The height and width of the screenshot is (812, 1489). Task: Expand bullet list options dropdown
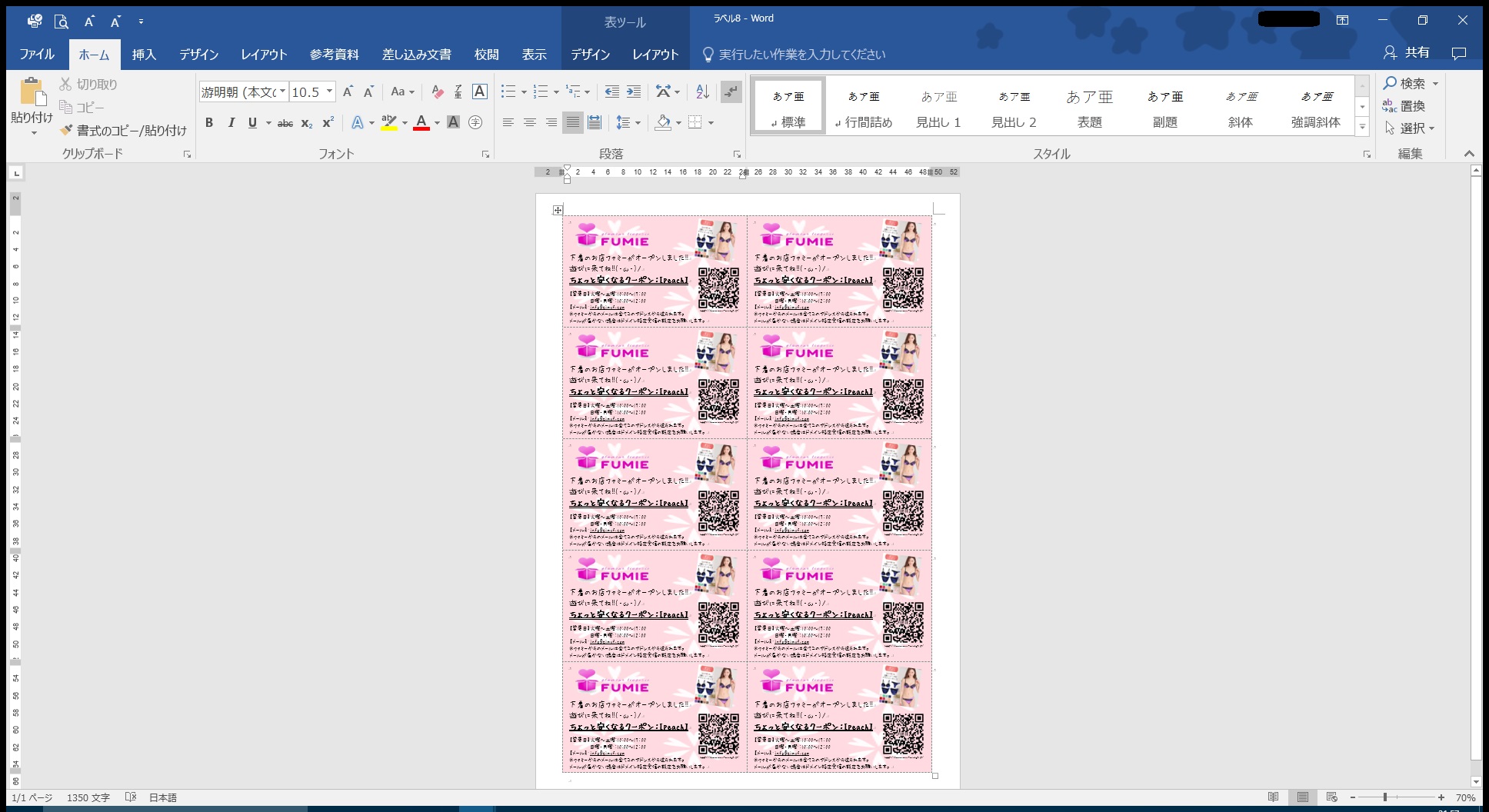(524, 92)
